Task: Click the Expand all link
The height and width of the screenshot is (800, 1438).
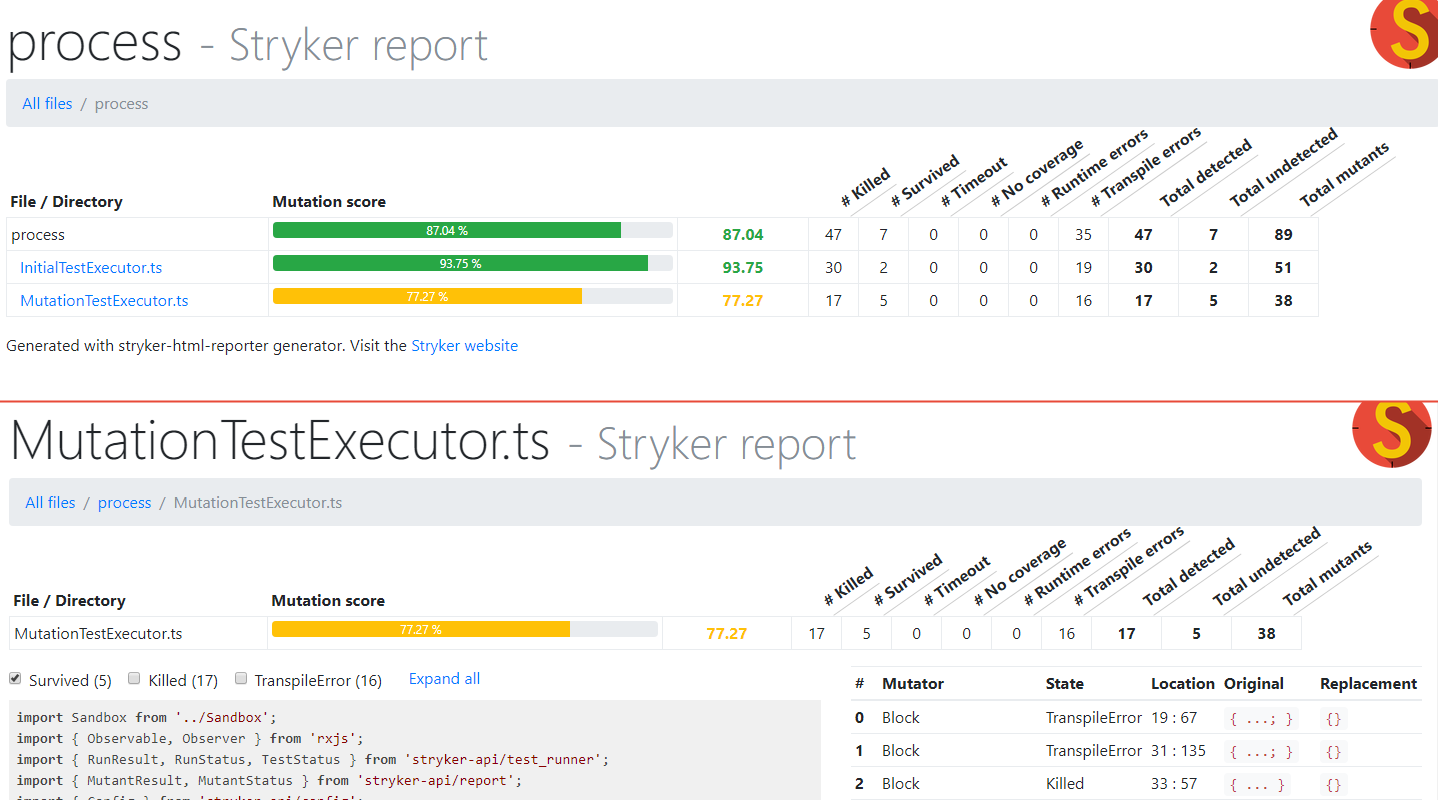Action: click(444, 679)
